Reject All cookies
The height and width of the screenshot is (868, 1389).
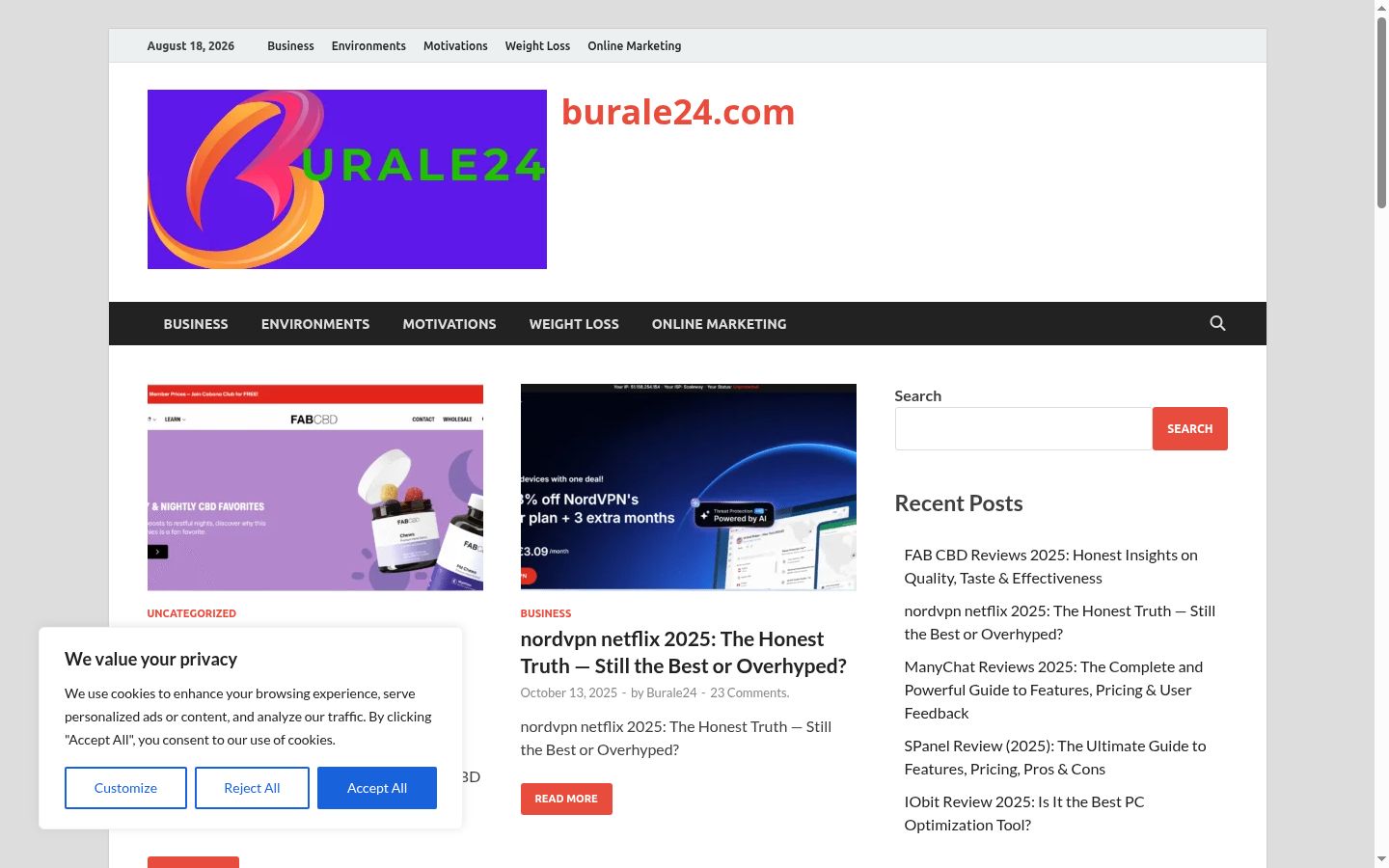pos(252,788)
